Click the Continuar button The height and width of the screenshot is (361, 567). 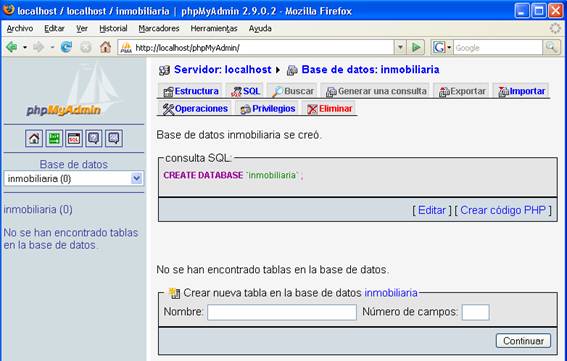pos(523,341)
